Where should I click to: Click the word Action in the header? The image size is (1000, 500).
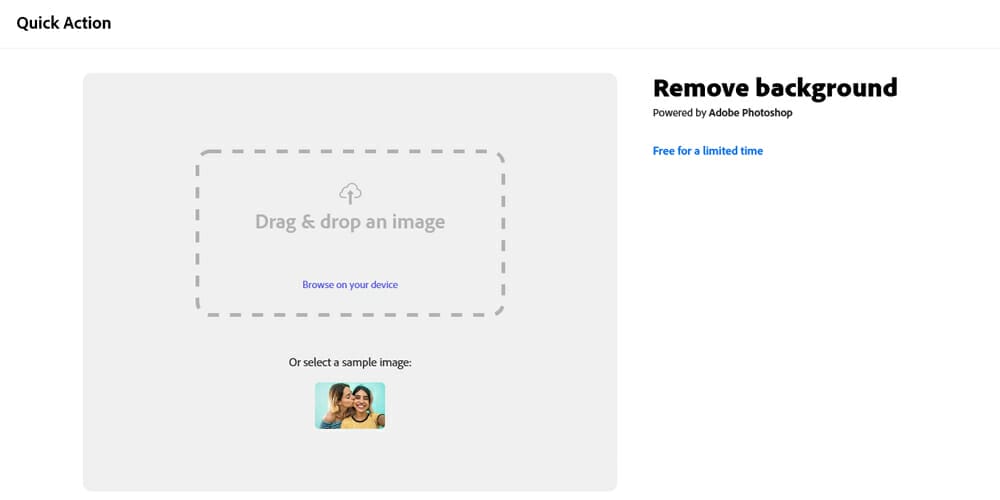87,24
